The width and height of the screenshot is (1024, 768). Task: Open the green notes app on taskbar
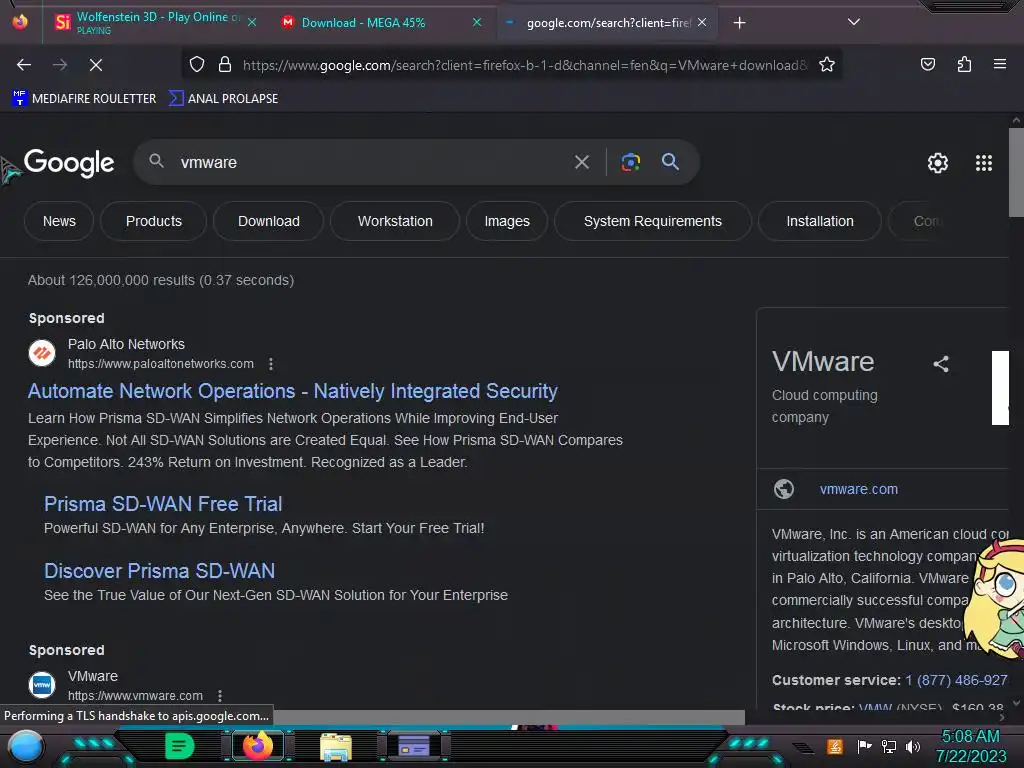pyautogui.click(x=178, y=746)
